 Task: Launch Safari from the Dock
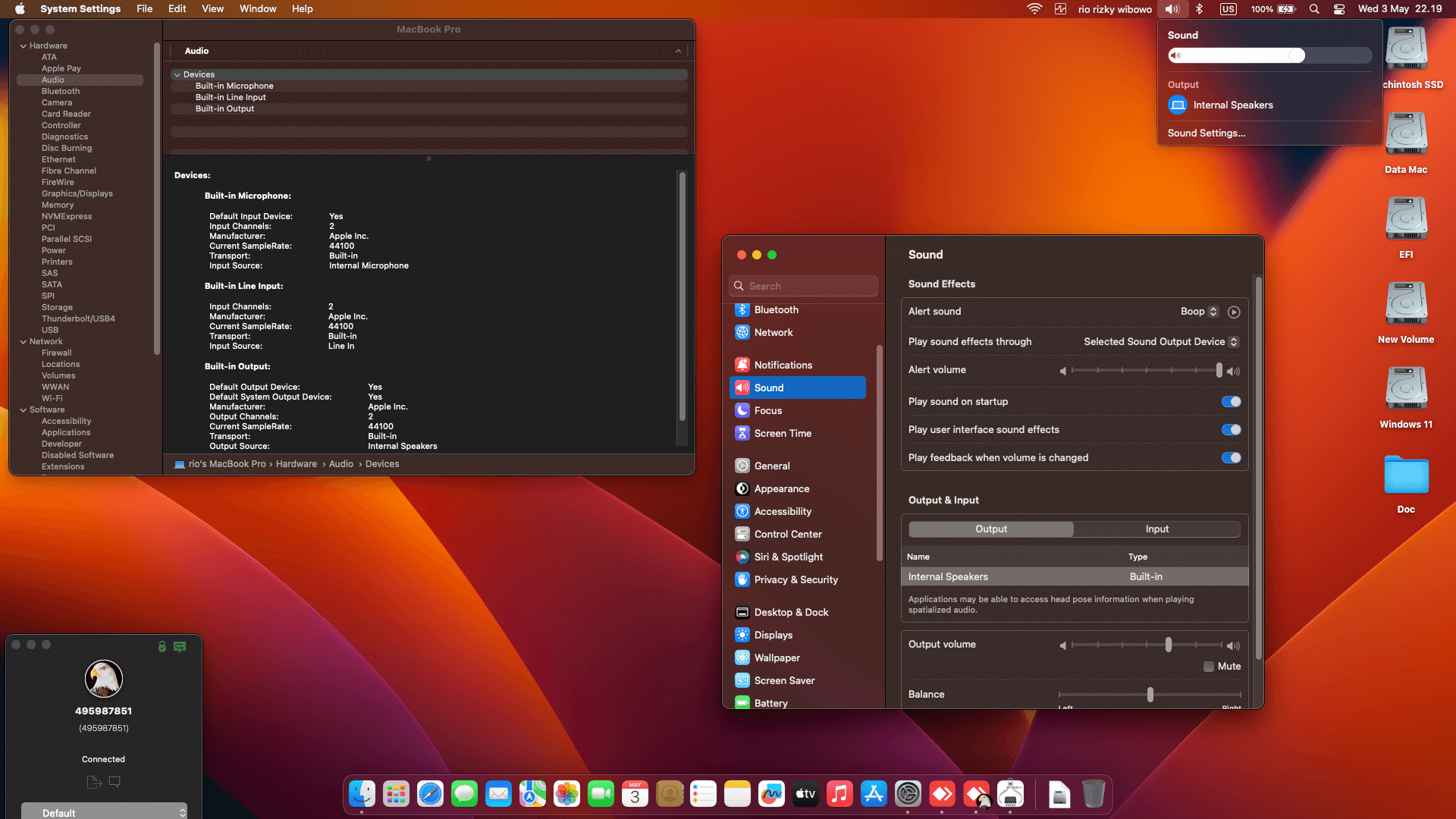pos(430,794)
